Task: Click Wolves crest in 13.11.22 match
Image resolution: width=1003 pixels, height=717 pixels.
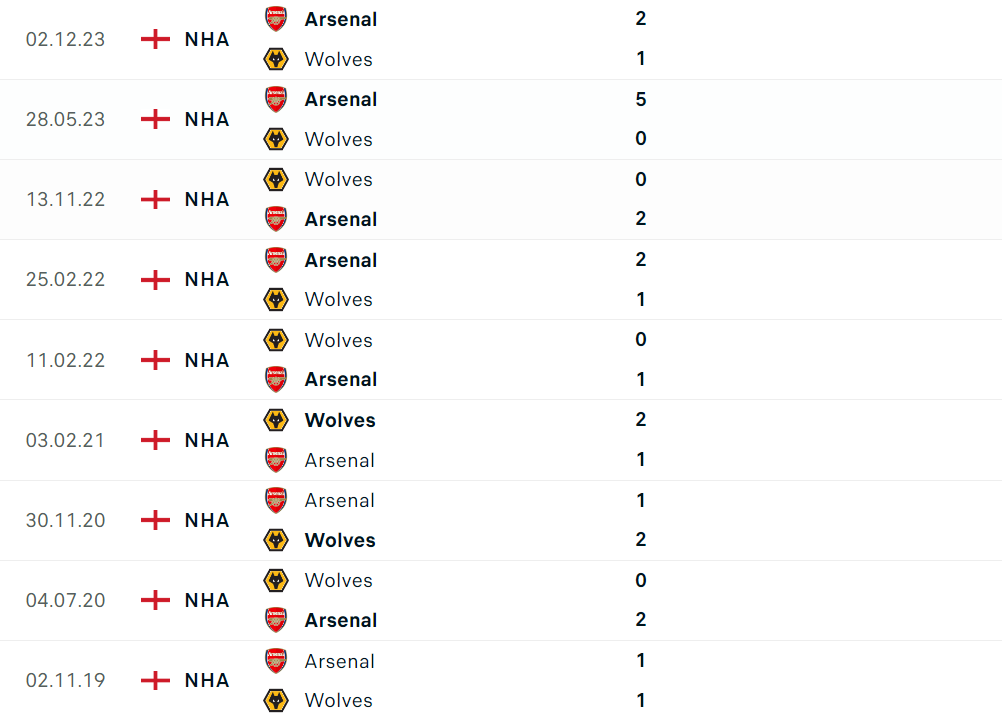Action: (276, 180)
